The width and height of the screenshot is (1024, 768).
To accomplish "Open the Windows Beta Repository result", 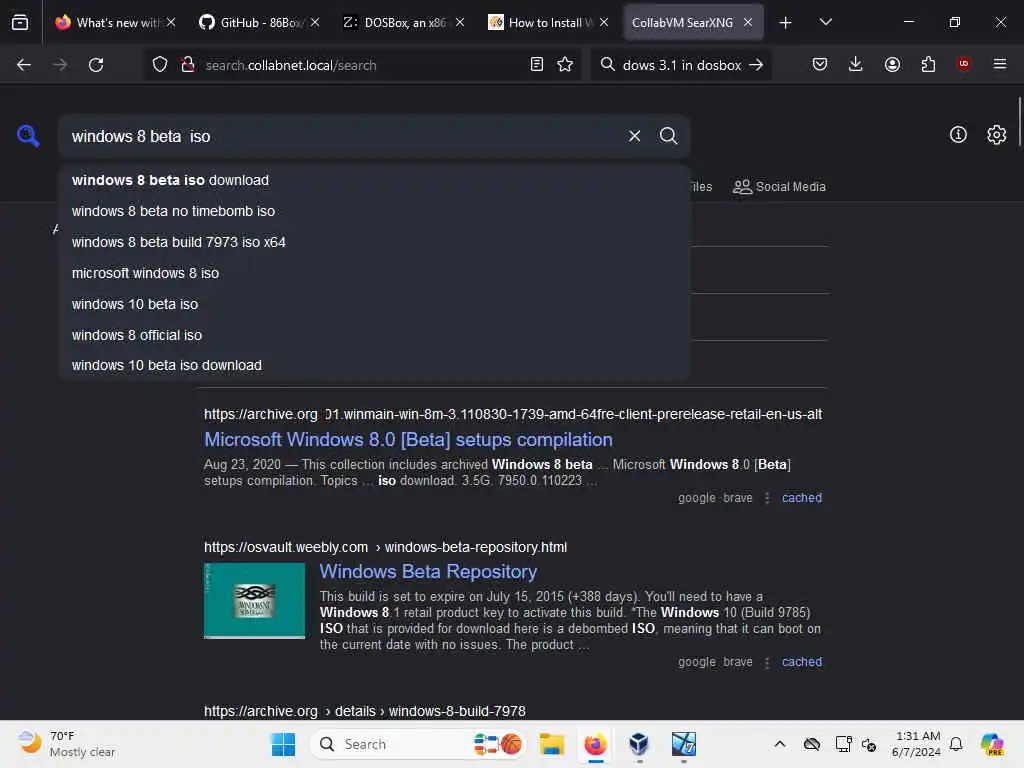I will coord(428,571).
